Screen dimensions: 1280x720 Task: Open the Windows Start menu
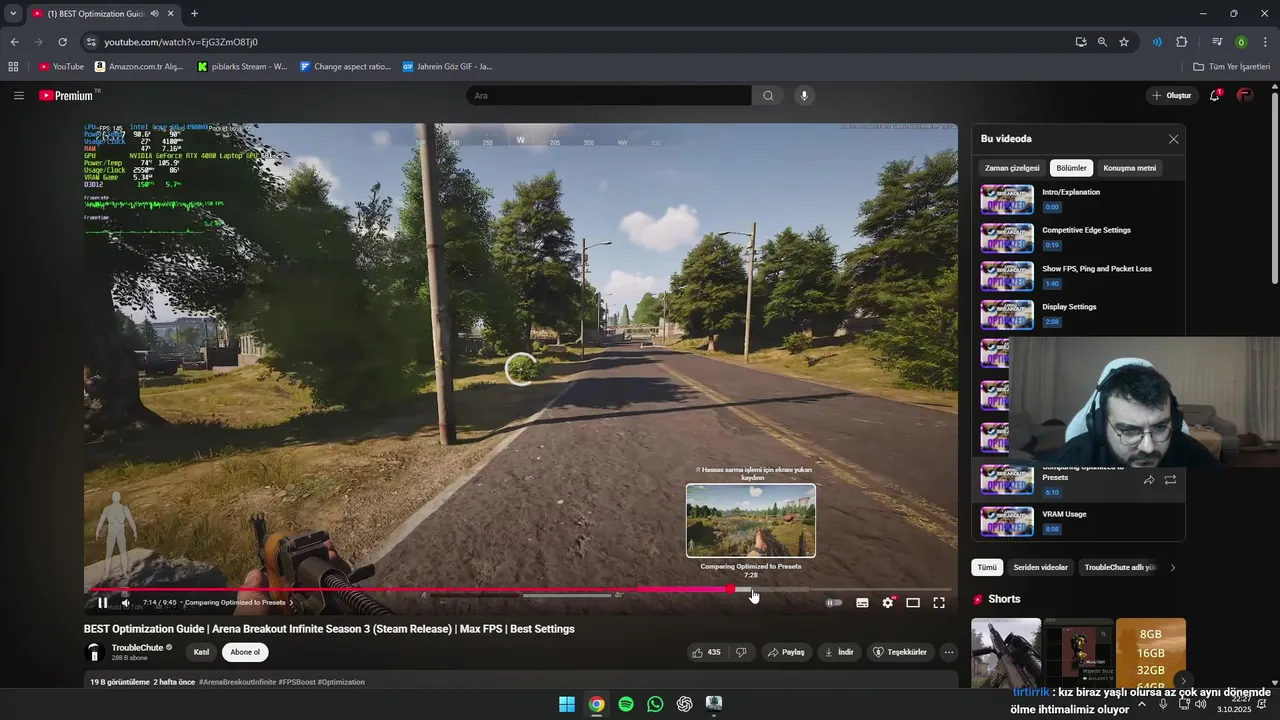click(567, 704)
